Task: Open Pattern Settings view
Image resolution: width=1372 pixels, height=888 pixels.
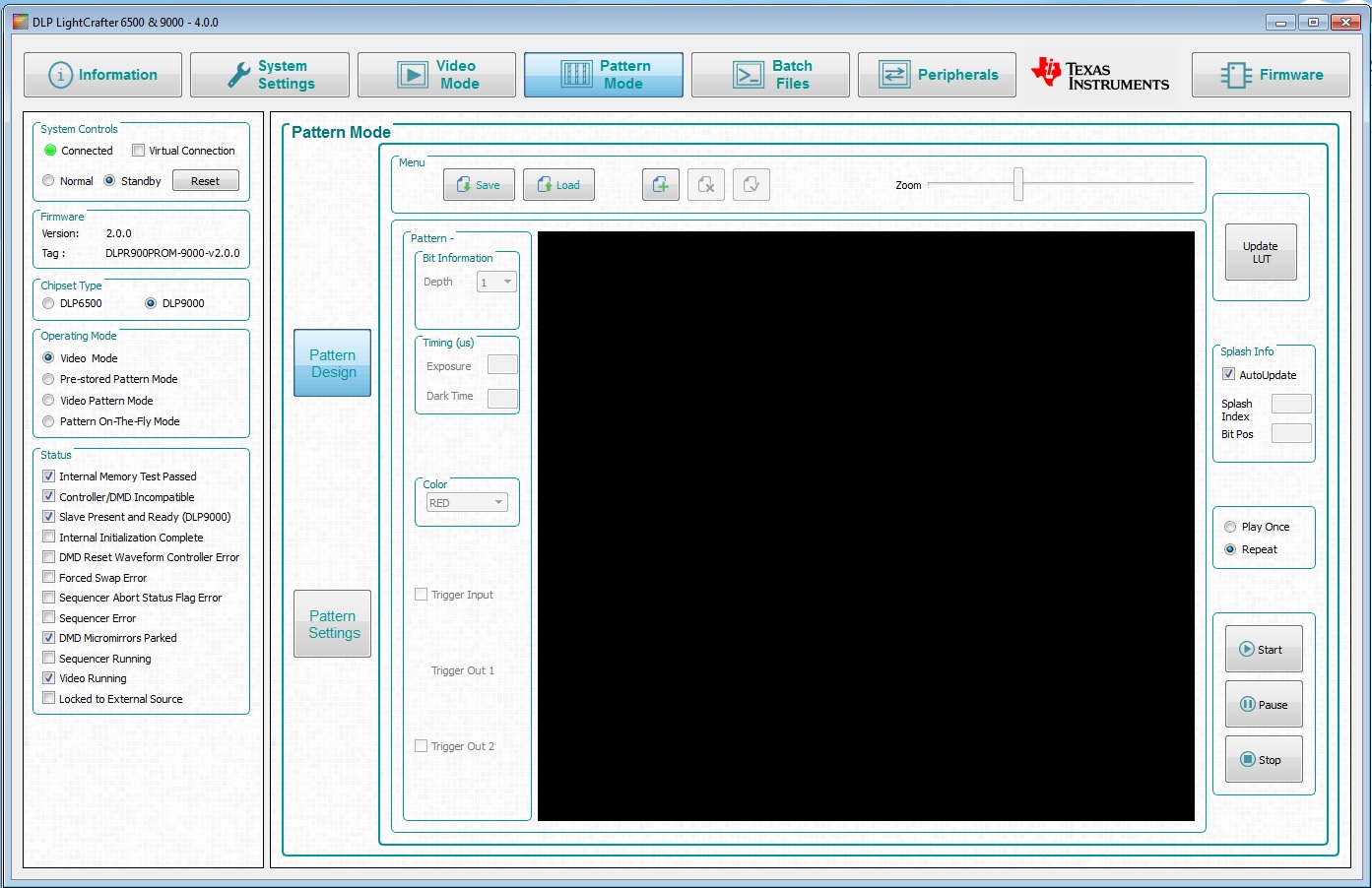Action: pos(333,624)
